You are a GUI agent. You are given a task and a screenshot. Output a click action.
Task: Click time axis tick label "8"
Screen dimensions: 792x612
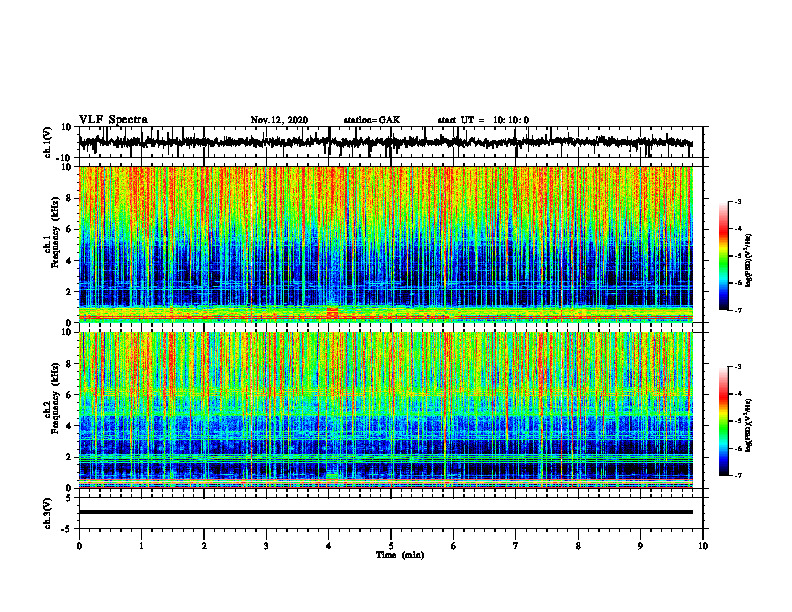pyautogui.click(x=578, y=546)
